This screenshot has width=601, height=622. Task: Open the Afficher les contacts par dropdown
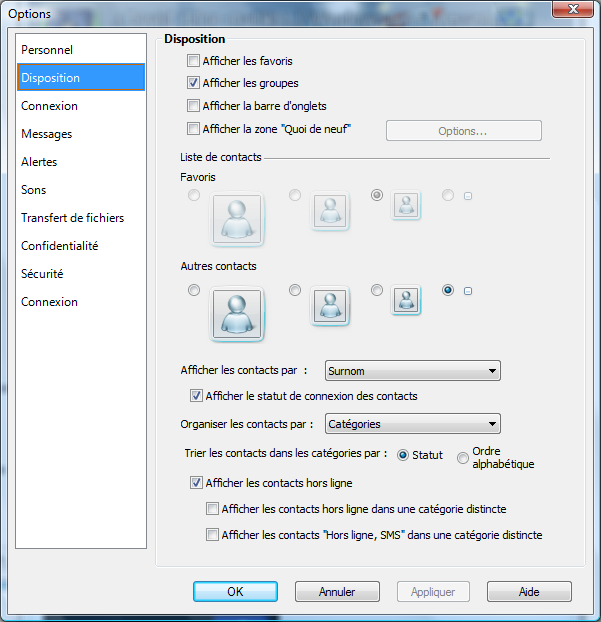pos(413,371)
